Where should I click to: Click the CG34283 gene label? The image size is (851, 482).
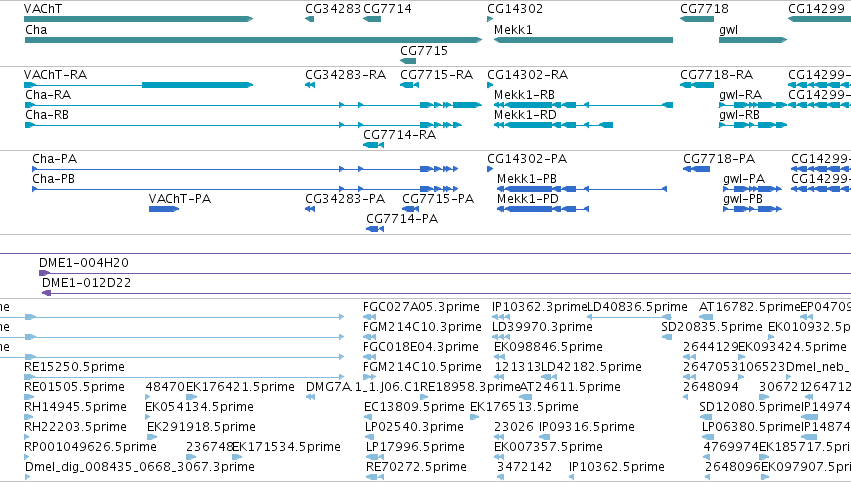point(333,9)
